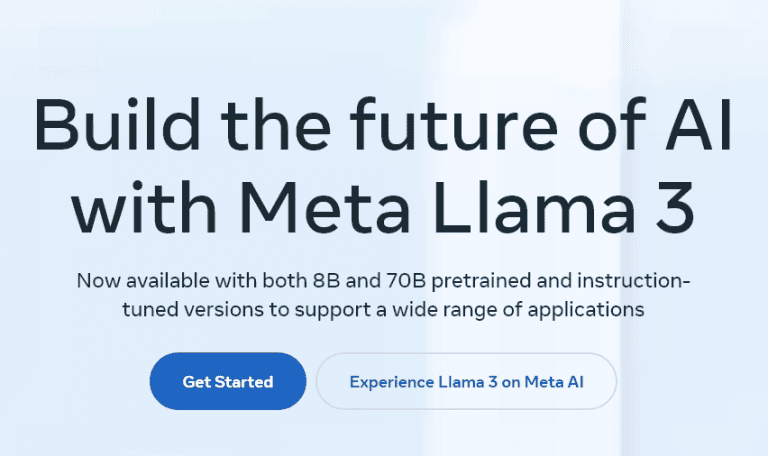The width and height of the screenshot is (768, 456).
Task: Click 'instruction-' at the end of the subtitle's first line
Action: 633,281
